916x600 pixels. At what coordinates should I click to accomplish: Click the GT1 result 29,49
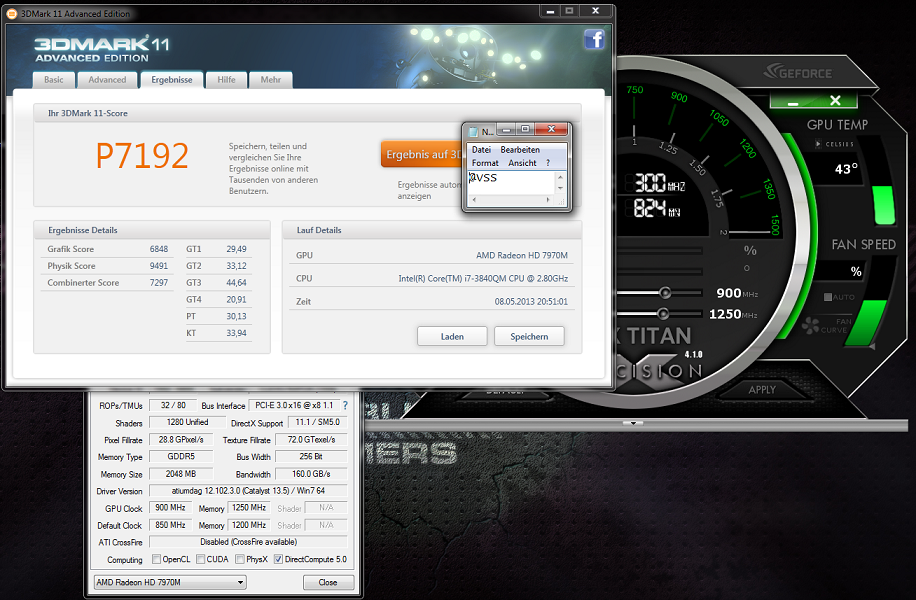pyautogui.click(x=237, y=249)
